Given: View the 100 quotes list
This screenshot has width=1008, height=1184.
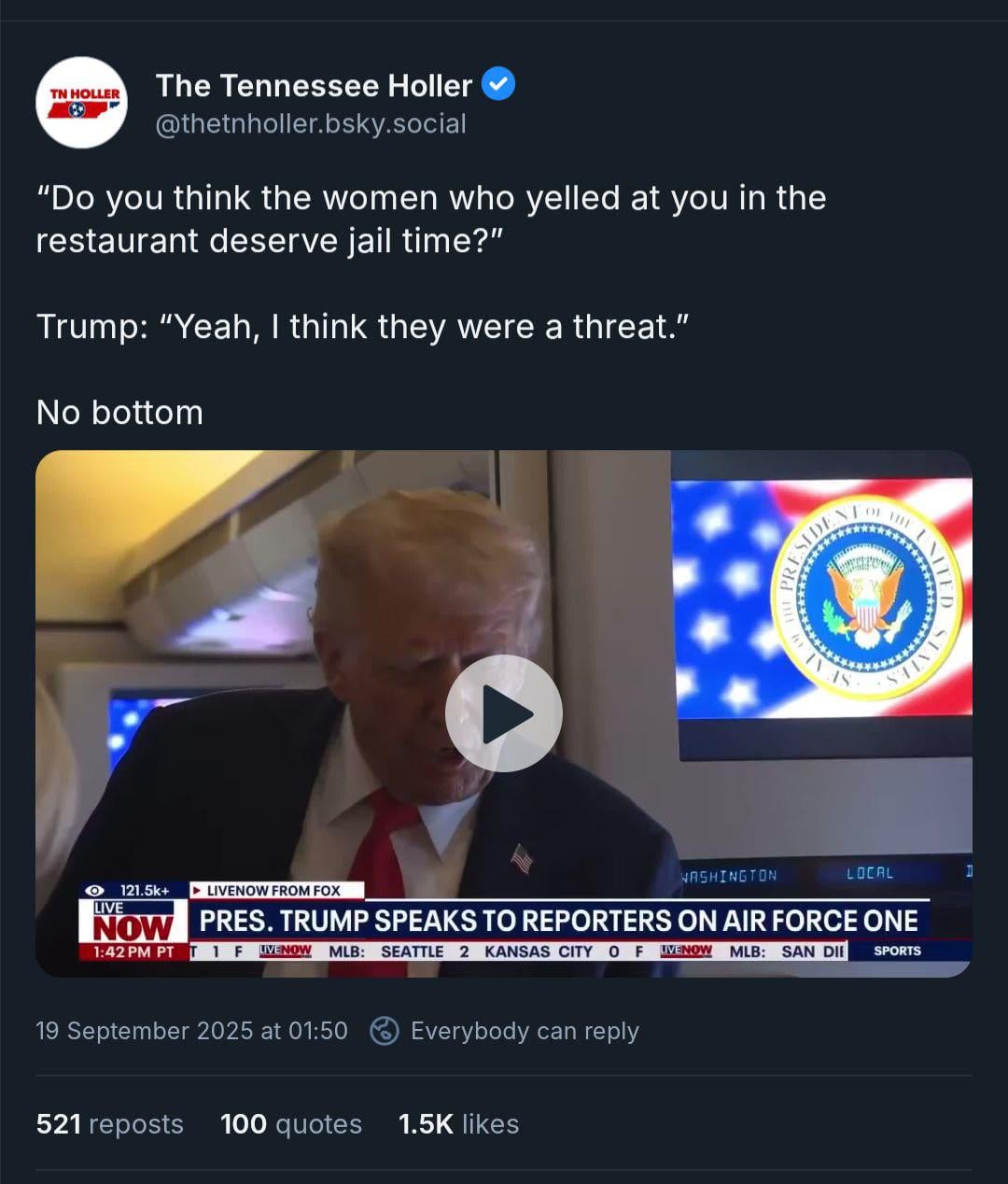Looking at the screenshot, I should click(x=291, y=1123).
